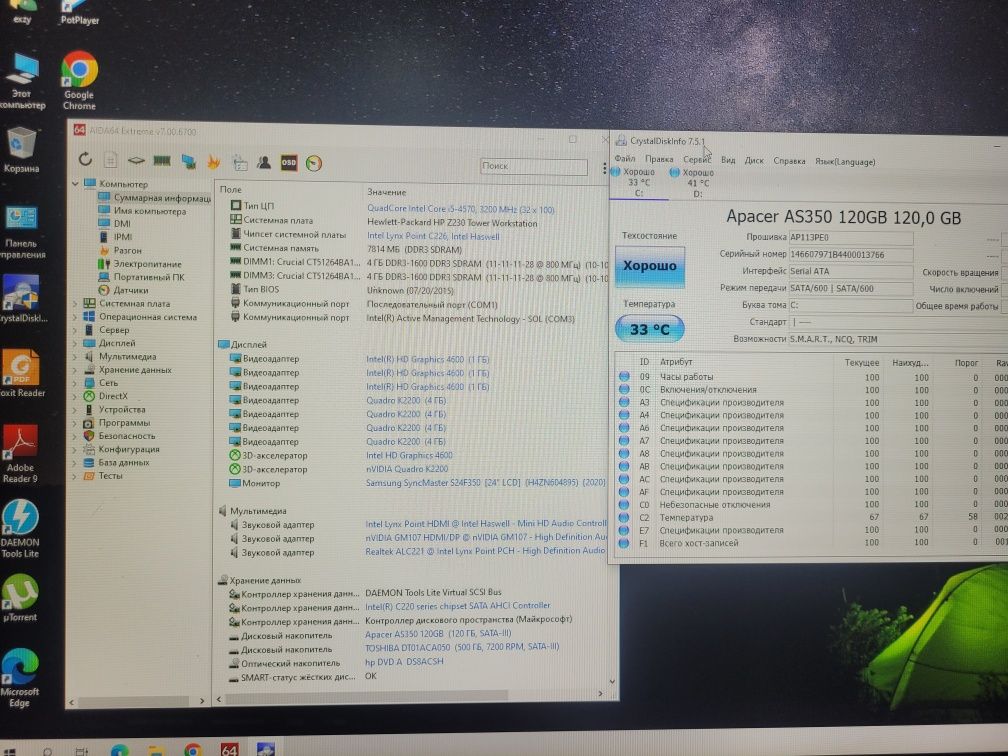The height and width of the screenshot is (756, 1008).
Task: Select the Этот компьютер desktop icon
Action: 22,81
